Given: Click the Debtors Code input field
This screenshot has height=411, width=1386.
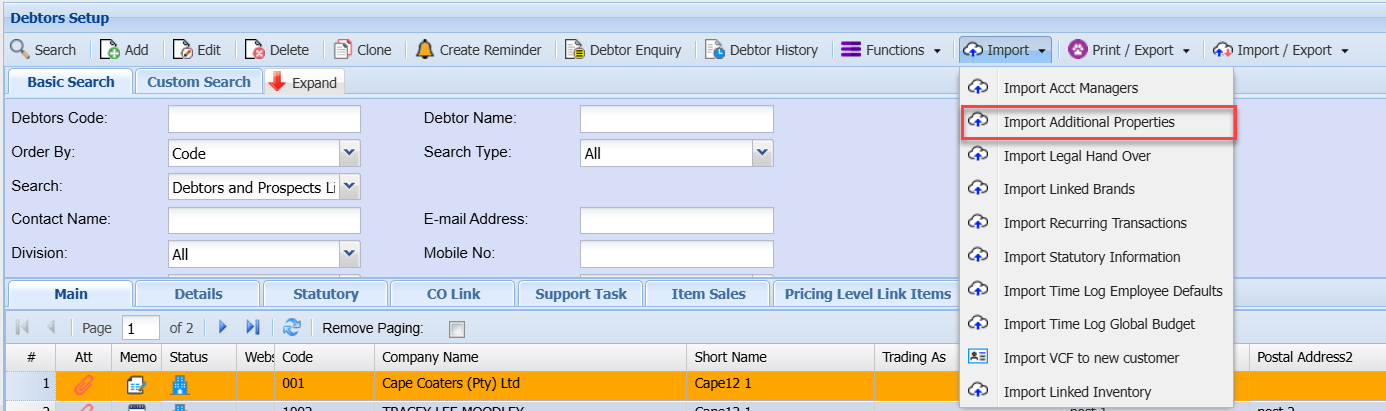Looking at the screenshot, I should coord(264,119).
